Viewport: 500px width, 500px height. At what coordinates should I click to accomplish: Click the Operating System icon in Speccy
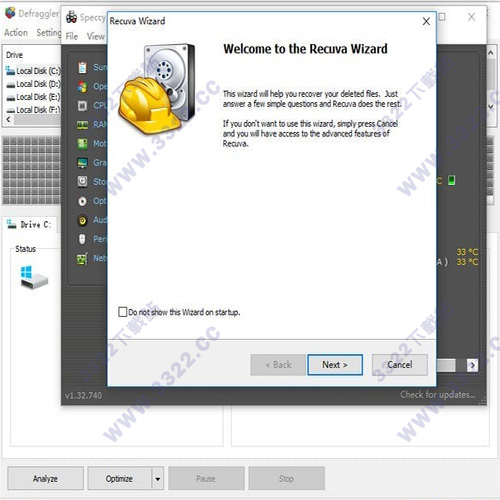coord(82,87)
